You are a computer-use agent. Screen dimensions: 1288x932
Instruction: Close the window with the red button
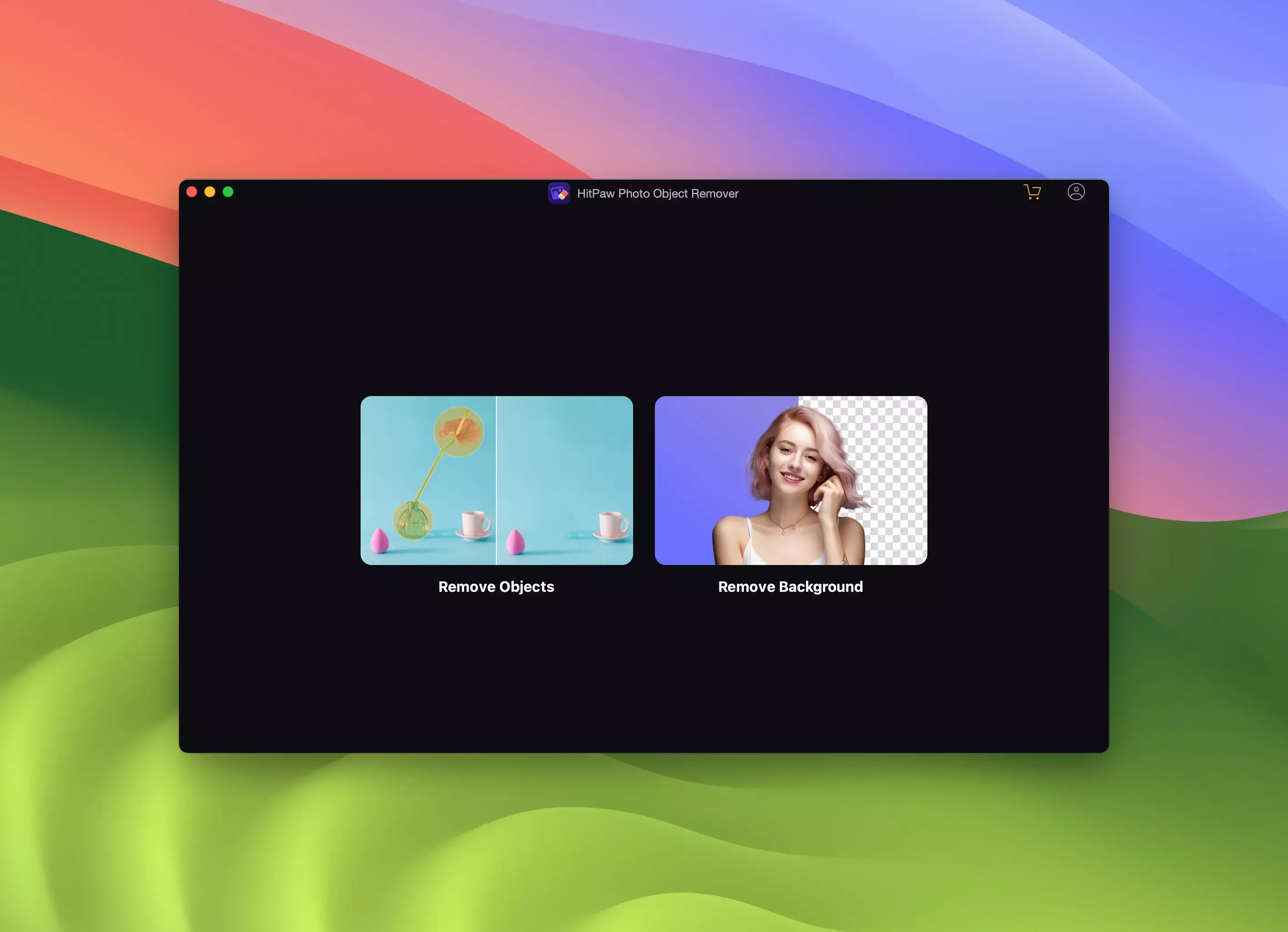(x=192, y=192)
